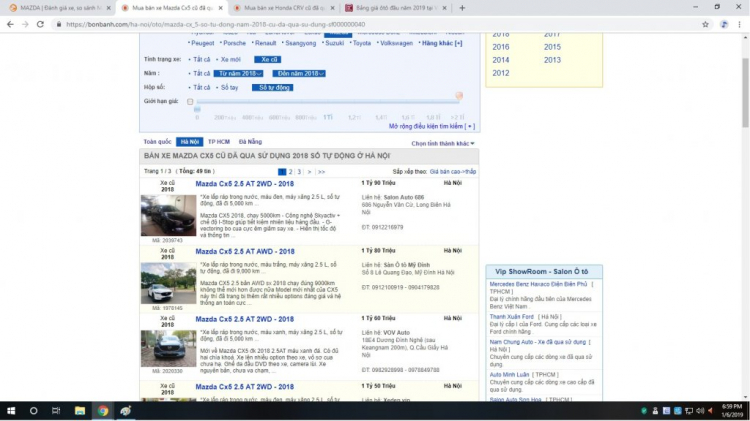Choose year 2015 in the sidebar
750x421 pixels.
552,47
